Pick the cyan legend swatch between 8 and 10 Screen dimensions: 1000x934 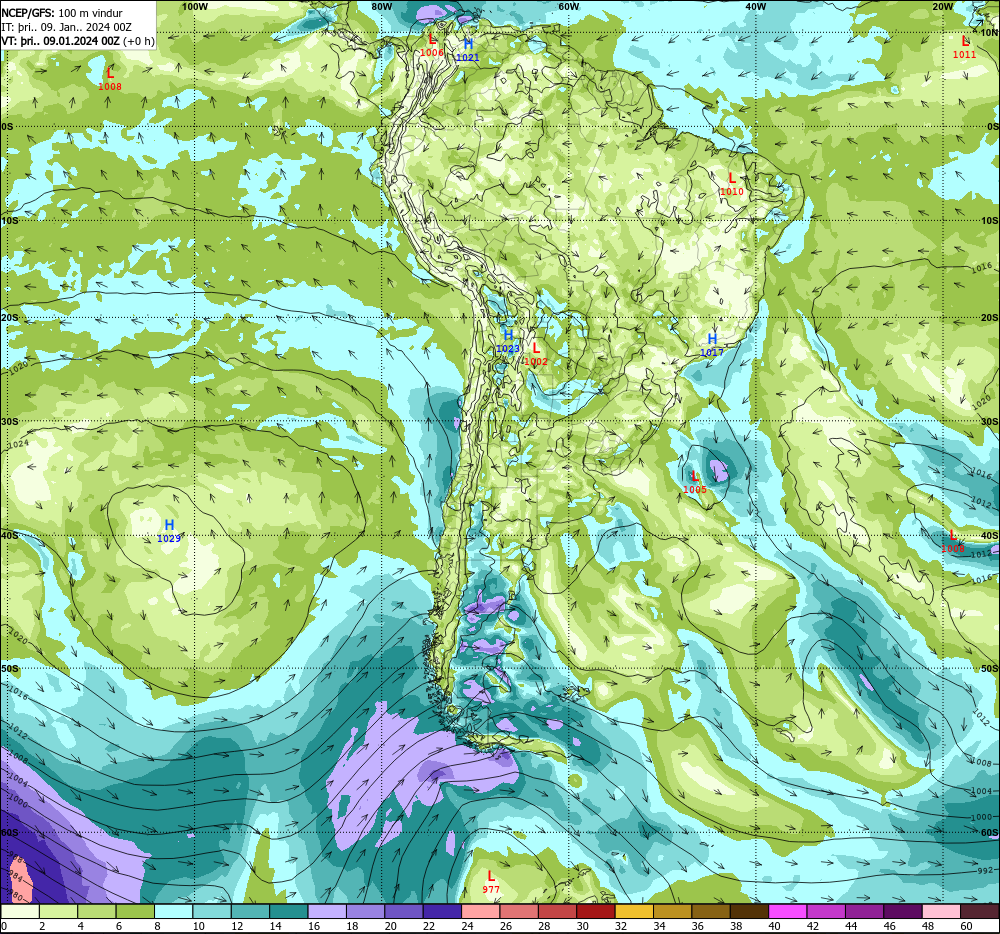click(x=173, y=912)
